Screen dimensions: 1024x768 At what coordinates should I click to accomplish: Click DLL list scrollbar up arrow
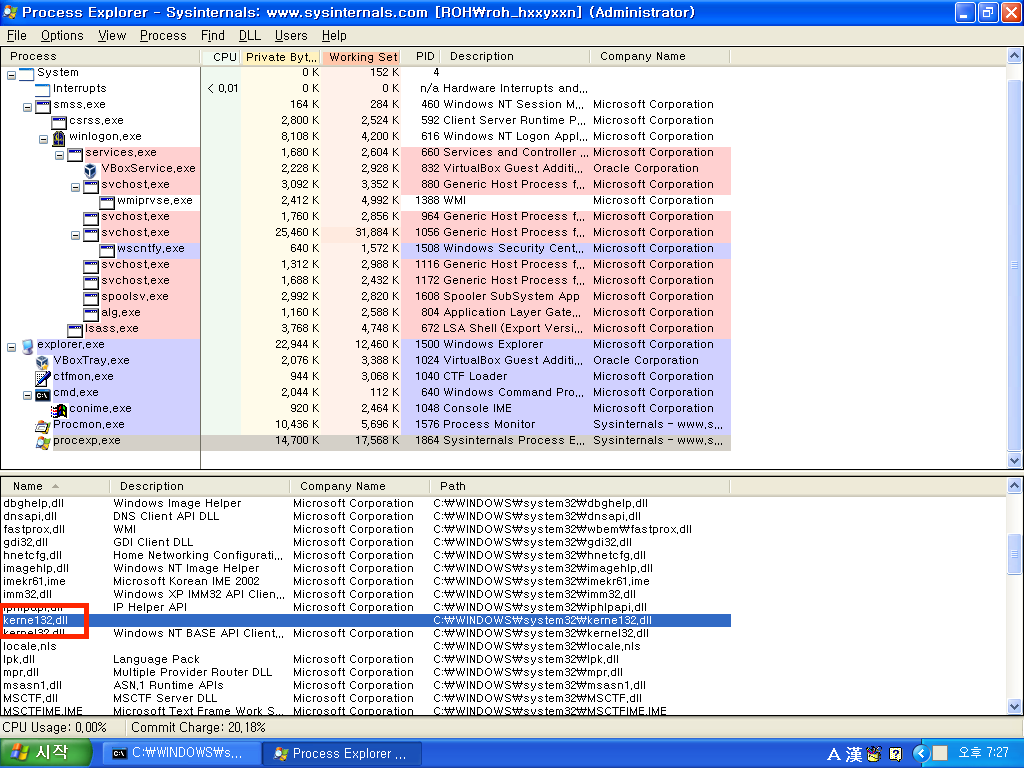(1014, 485)
